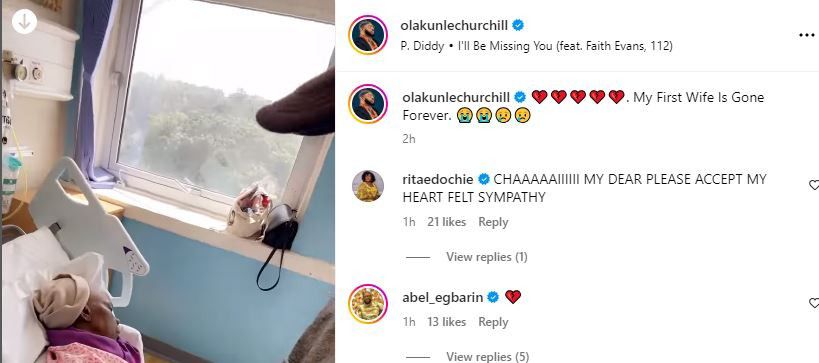819x363 pixels.
Task: Open the three-dots more options menu
Action: pos(807,35)
